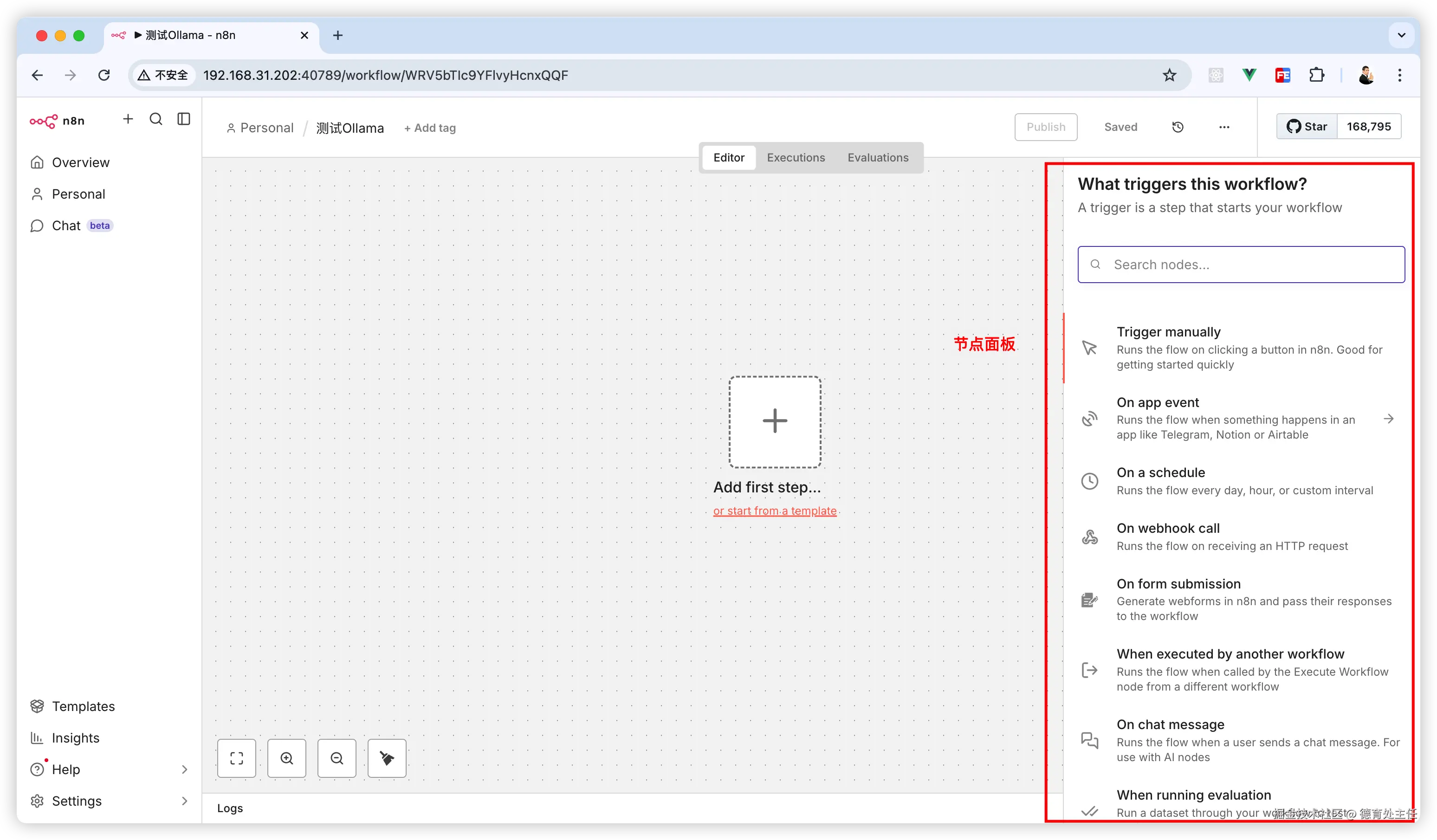
Task: Bookmark page with the star icon
Action: [1169, 75]
